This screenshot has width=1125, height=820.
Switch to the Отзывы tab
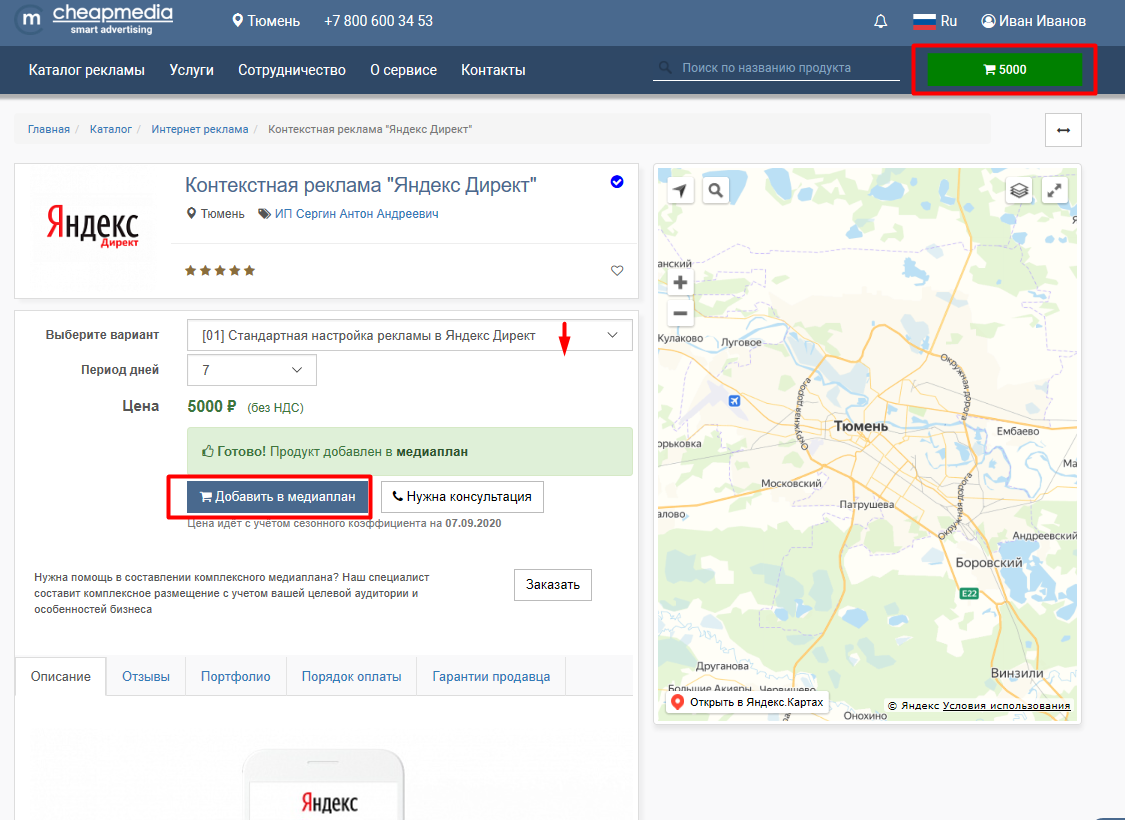pos(146,677)
